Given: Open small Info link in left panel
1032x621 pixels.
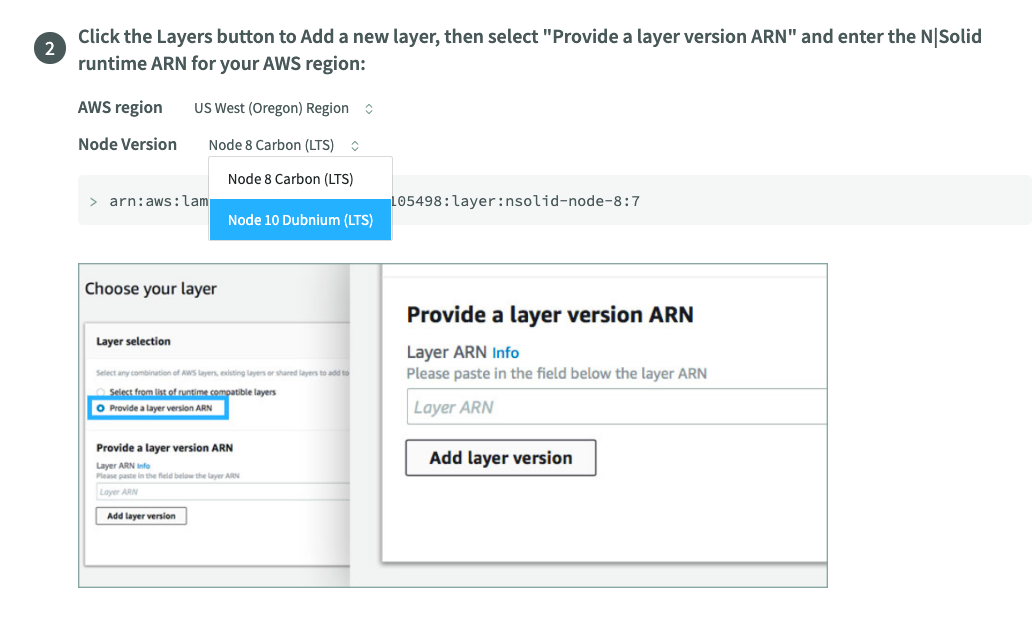Looking at the screenshot, I should [143, 466].
